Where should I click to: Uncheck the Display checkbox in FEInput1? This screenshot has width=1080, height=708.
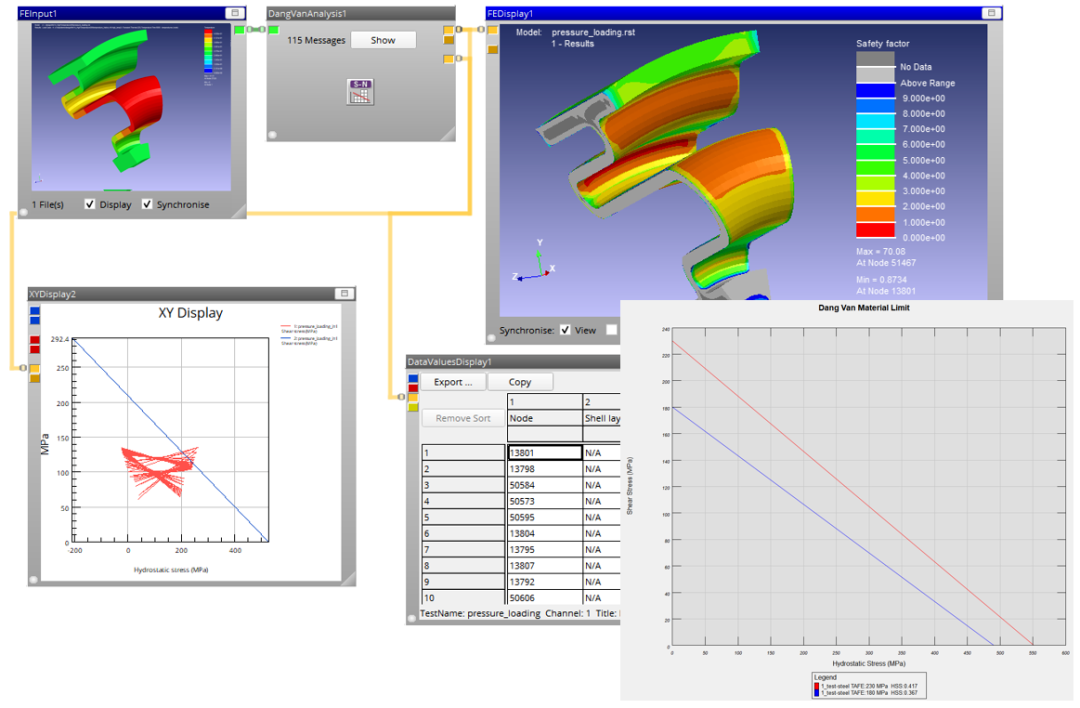90,204
